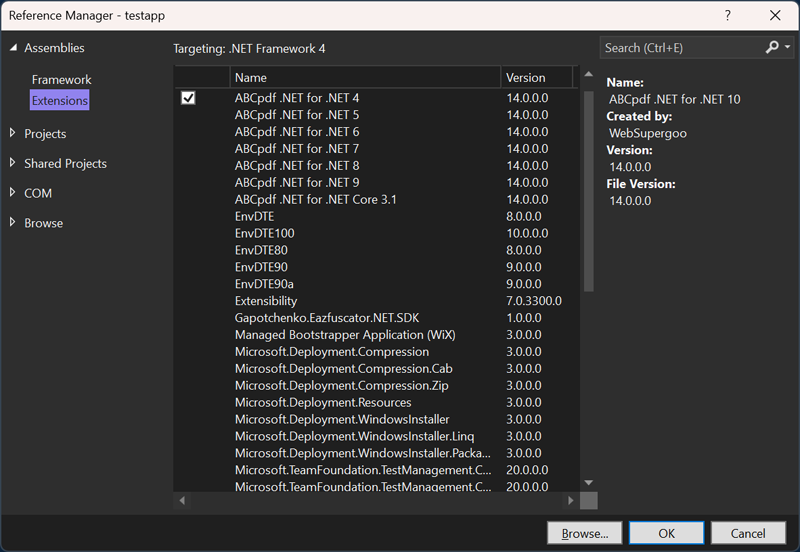Expand the Projects section
Image resolution: width=800 pixels, height=552 pixels.
point(13,133)
